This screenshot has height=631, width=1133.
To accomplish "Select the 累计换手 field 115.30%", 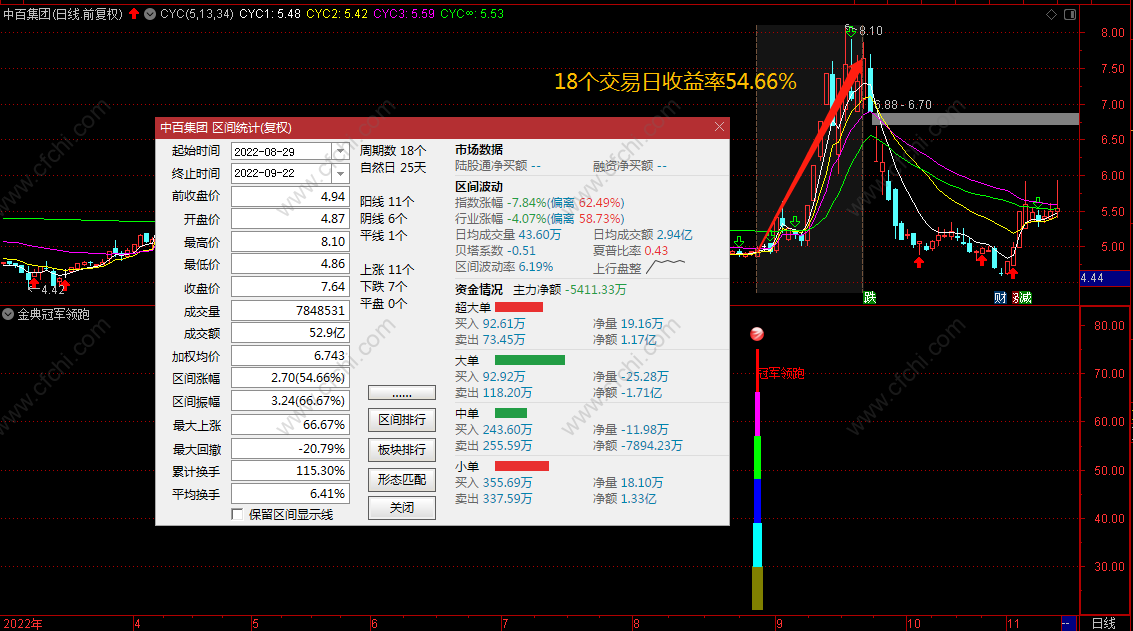I will (x=290, y=471).
